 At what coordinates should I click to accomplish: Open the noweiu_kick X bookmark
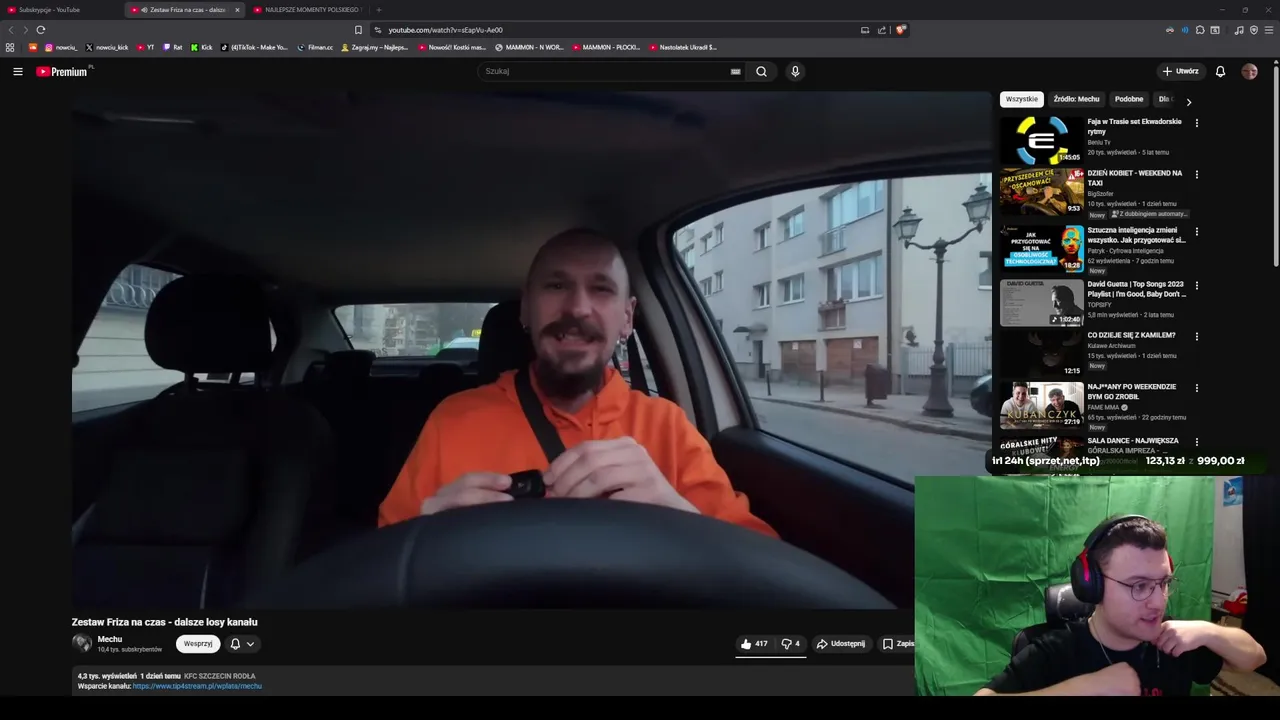point(107,47)
